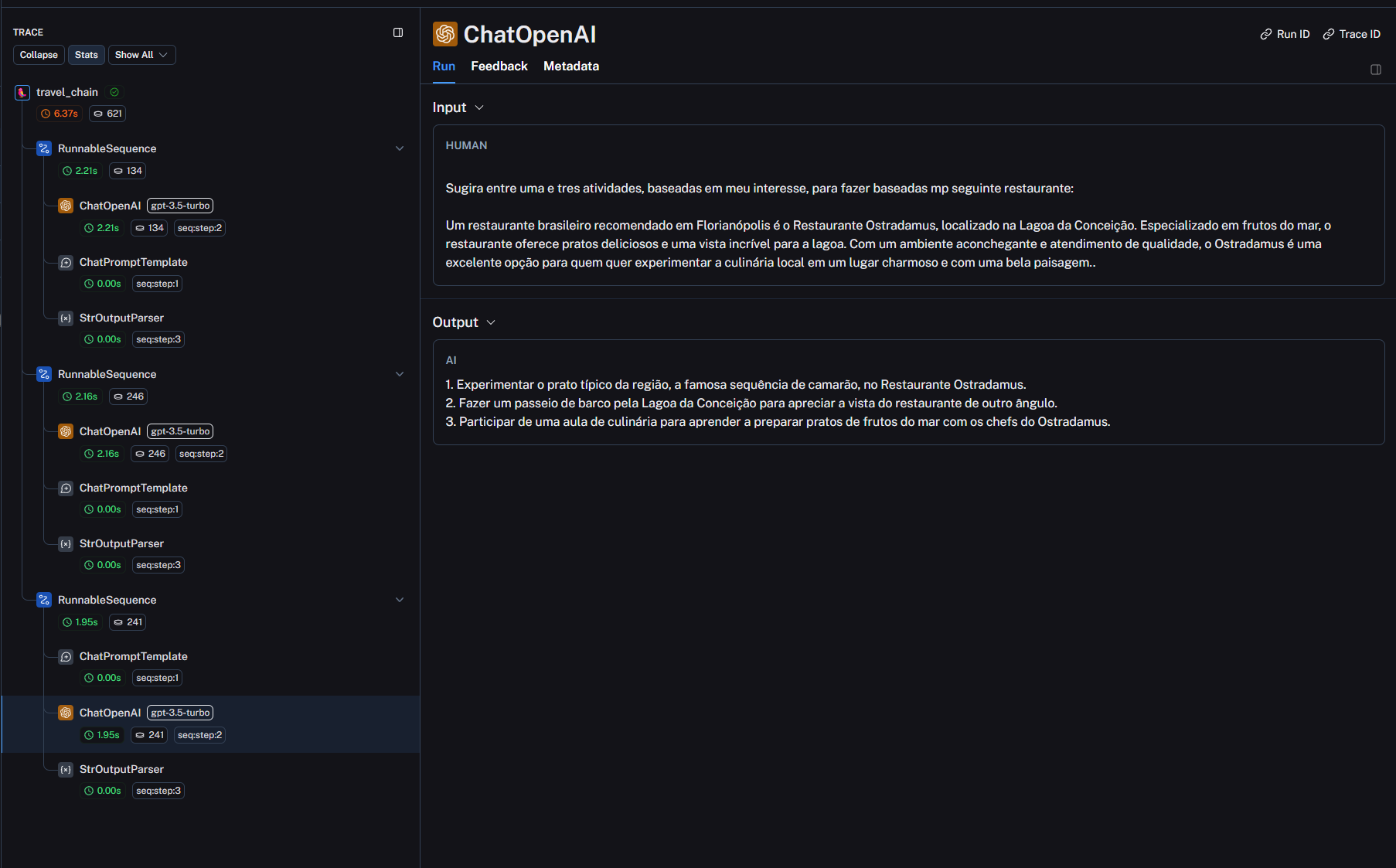The height and width of the screenshot is (868, 1396).
Task: Switch to the Run tab
Action: (x=444, y=66)
